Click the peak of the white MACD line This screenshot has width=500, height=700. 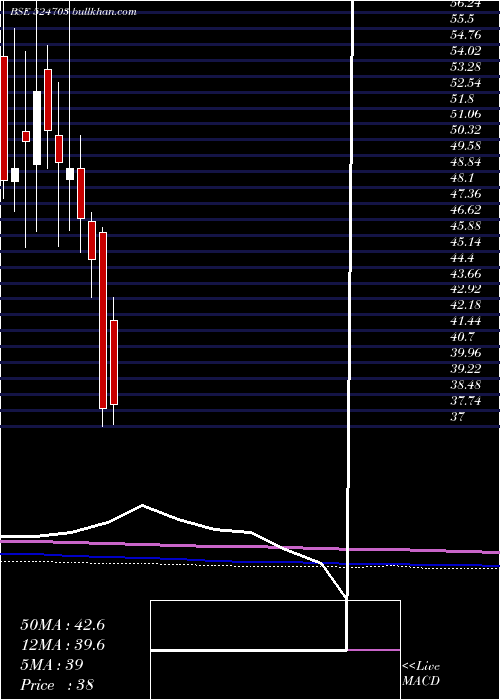point(142,505)
